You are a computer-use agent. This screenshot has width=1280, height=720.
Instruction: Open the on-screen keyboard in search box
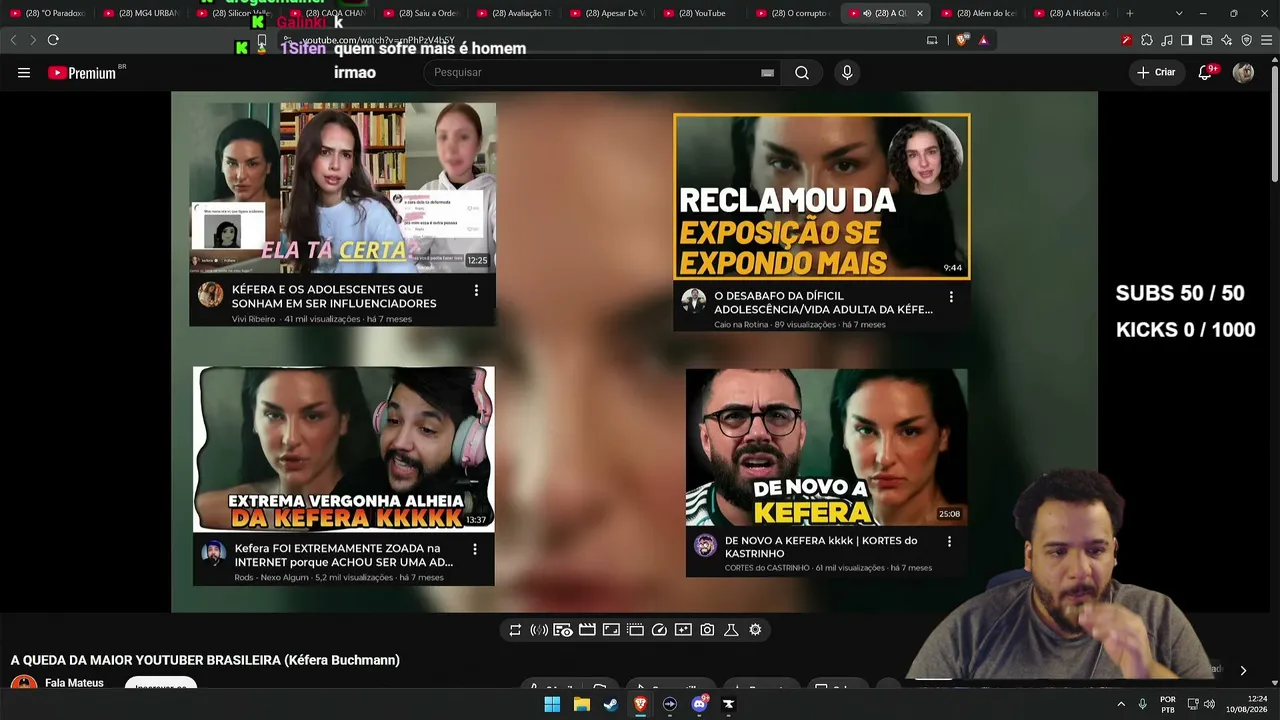tap(767, 72)
